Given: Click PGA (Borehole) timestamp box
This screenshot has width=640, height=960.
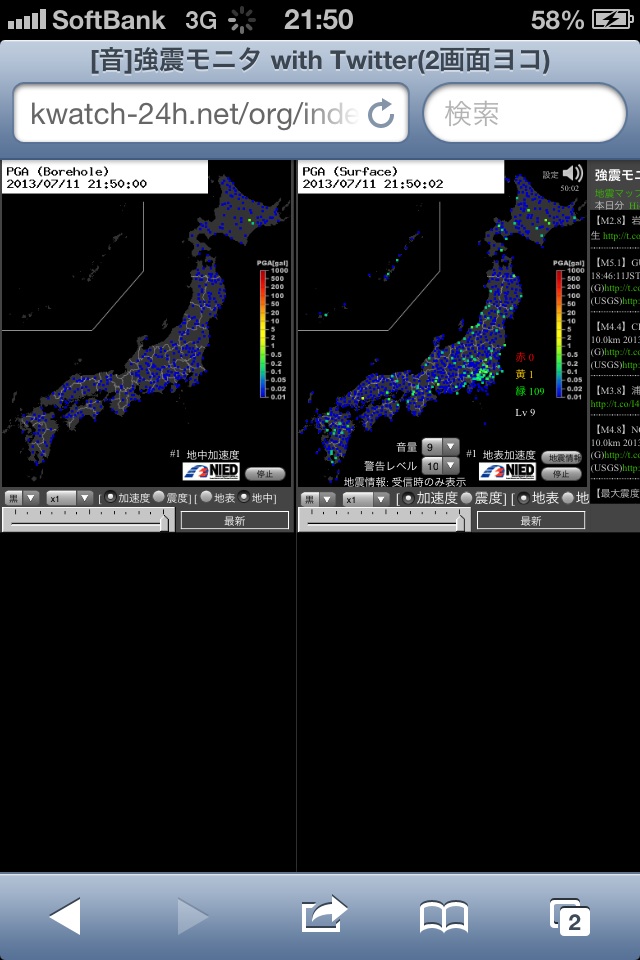Looking at the screenshot, I should [x=105, y=177].
